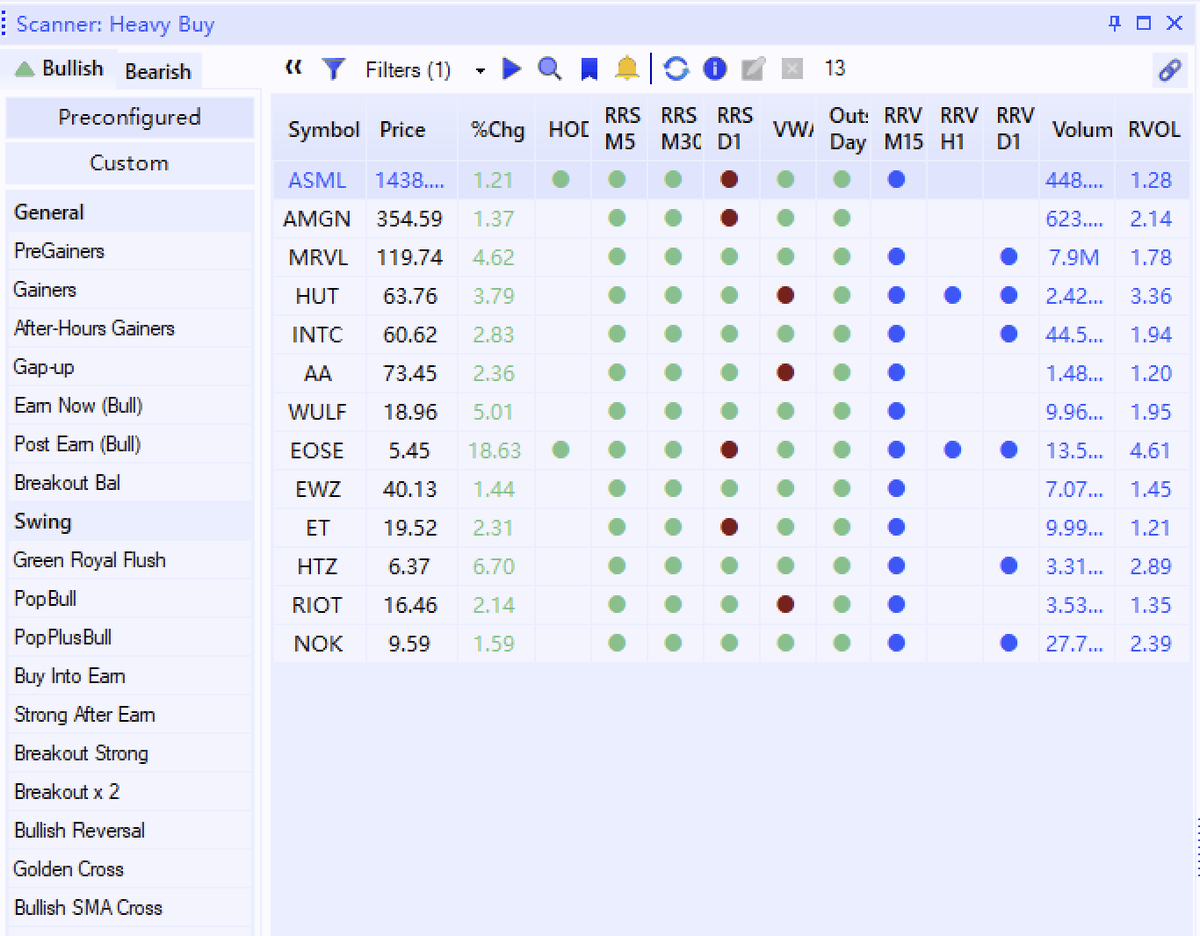Switch to the Bullish tab
The image size is (1200, 936).
pyautogui.click(x=60, y=69)
